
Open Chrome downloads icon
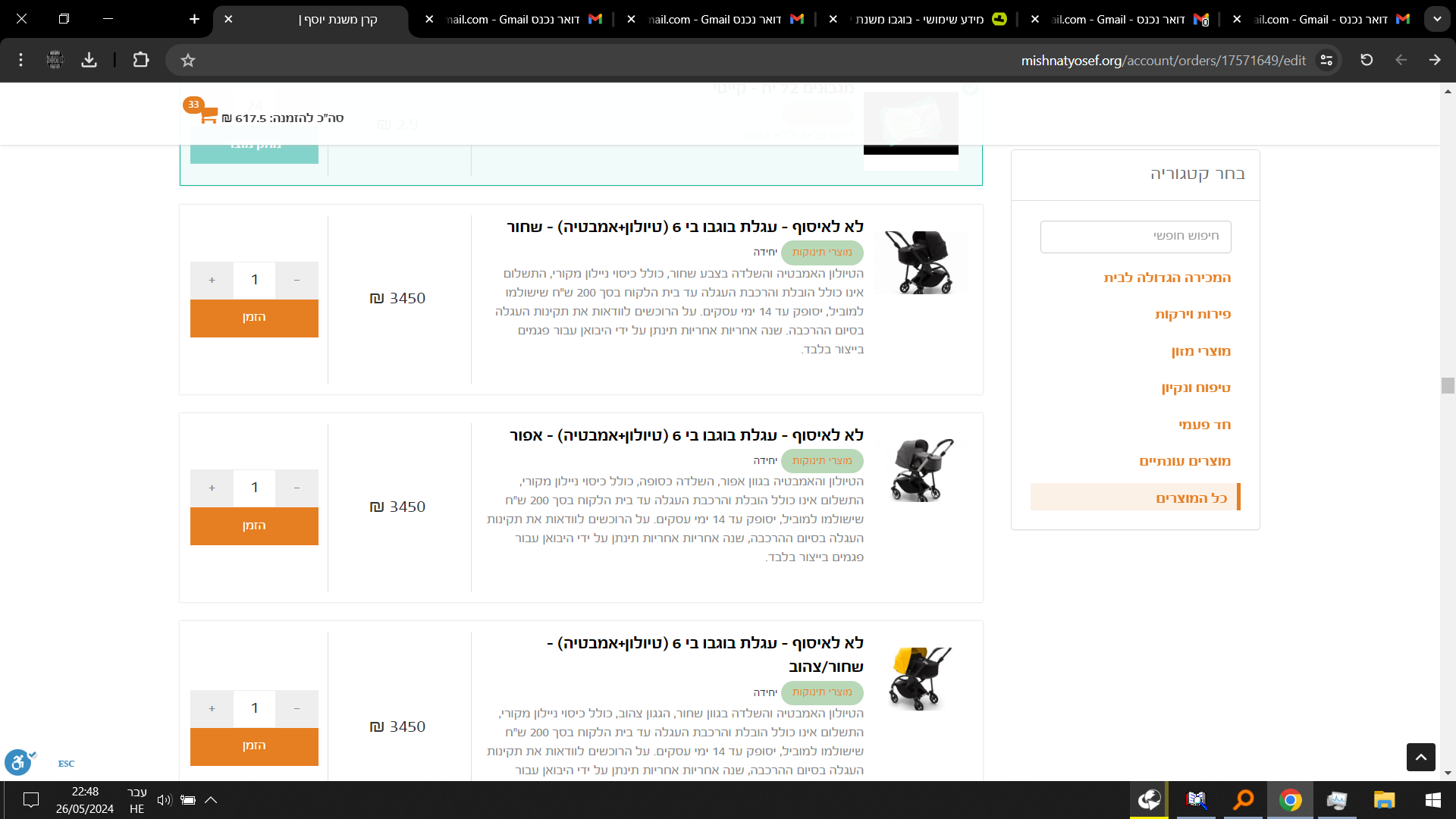point(89,60)
